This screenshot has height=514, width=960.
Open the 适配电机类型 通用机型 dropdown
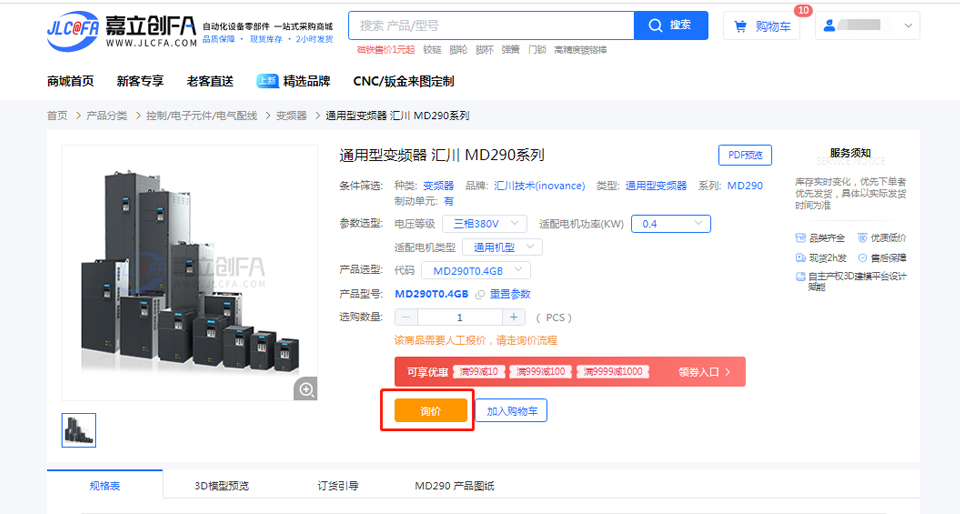[x=502, y=247]
